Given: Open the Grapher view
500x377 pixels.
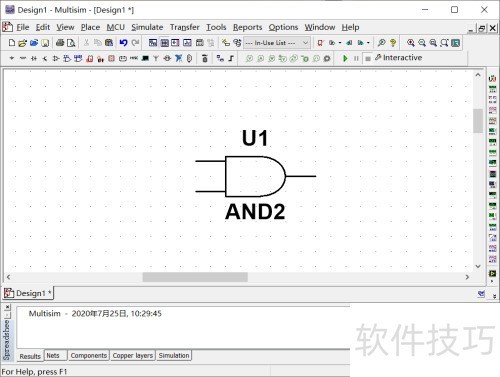Looking at the screenshot, I should (x=187, y=43).
